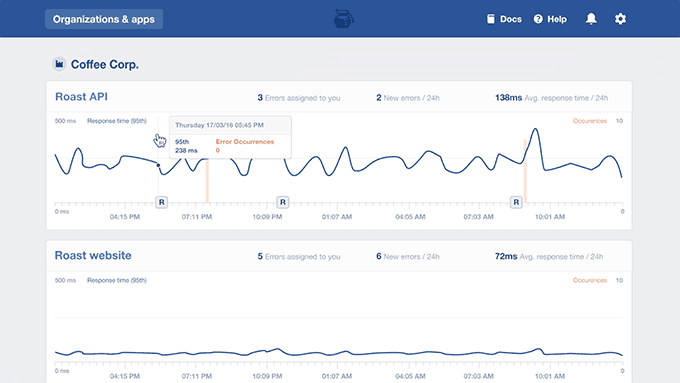View 6 new errors for Roast website
Viewport: 680px width, 383px height.
[x=408, y=257]
